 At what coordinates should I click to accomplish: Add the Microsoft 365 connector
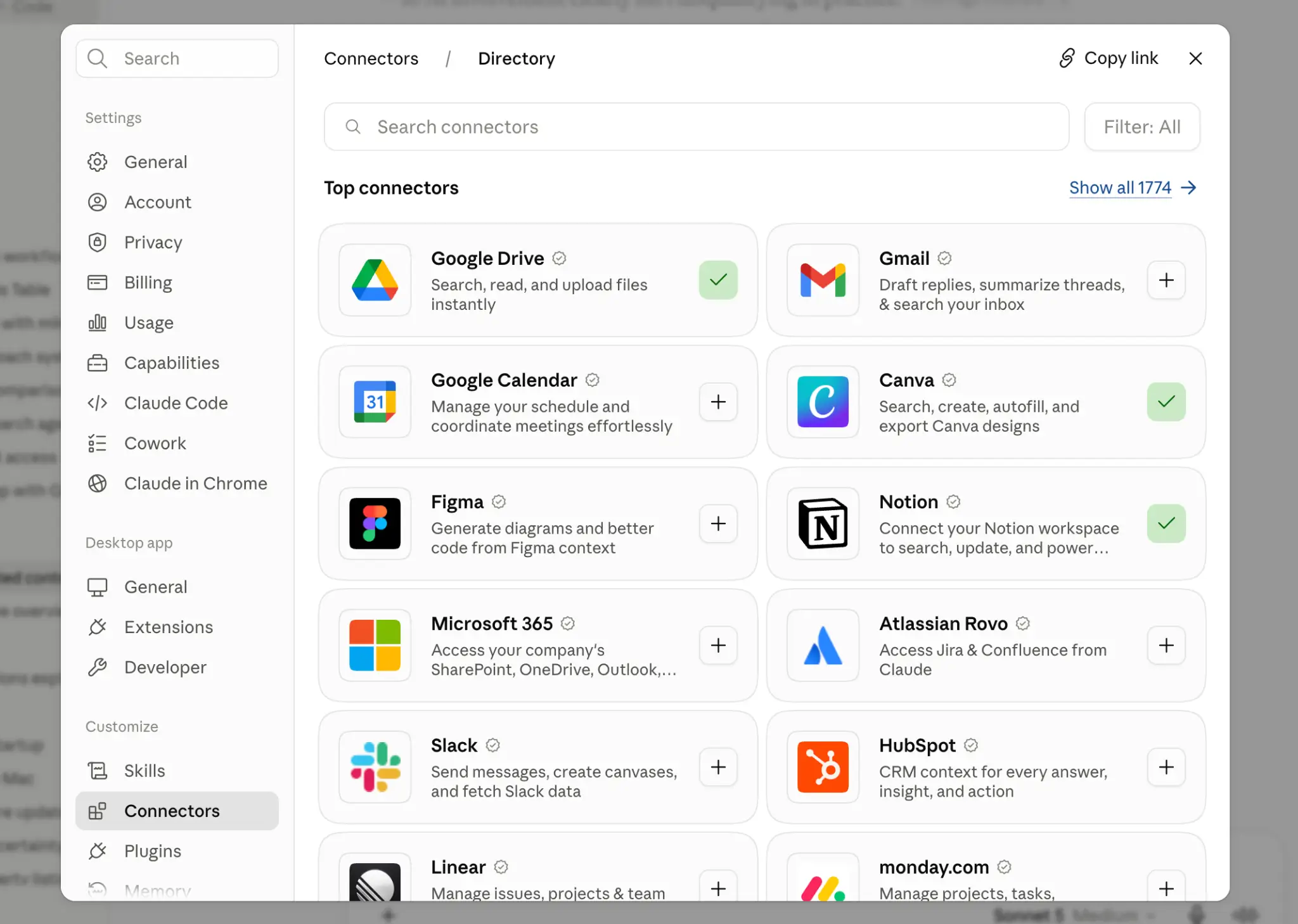718,645
